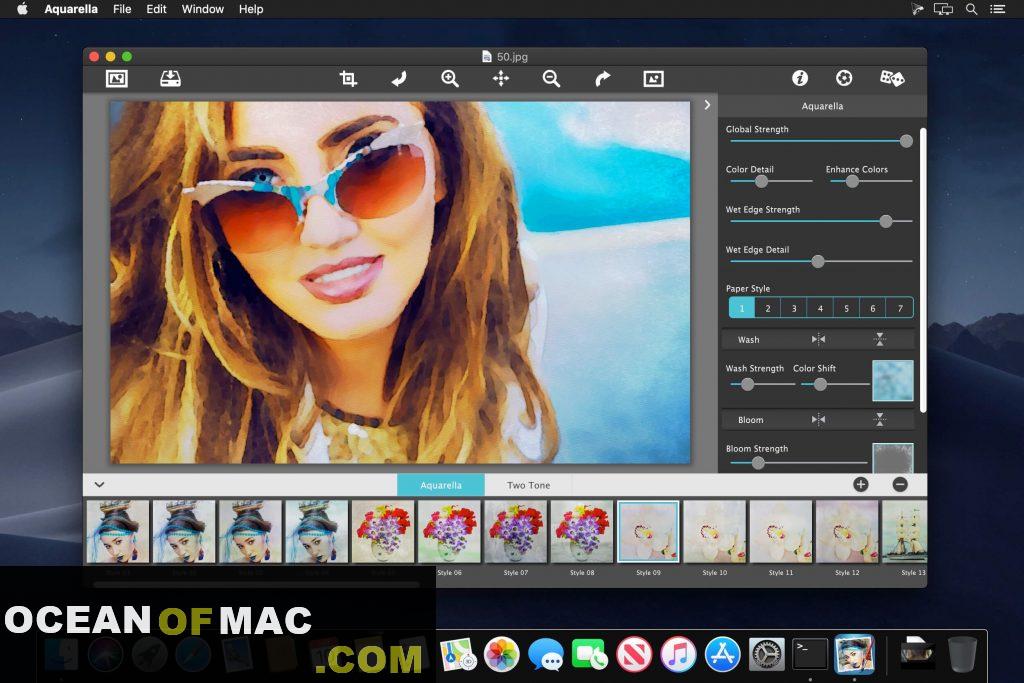Click the Wash Strength slider handle
The width and height of the screenshot is (1024, 683).
(x=747, y=385)
